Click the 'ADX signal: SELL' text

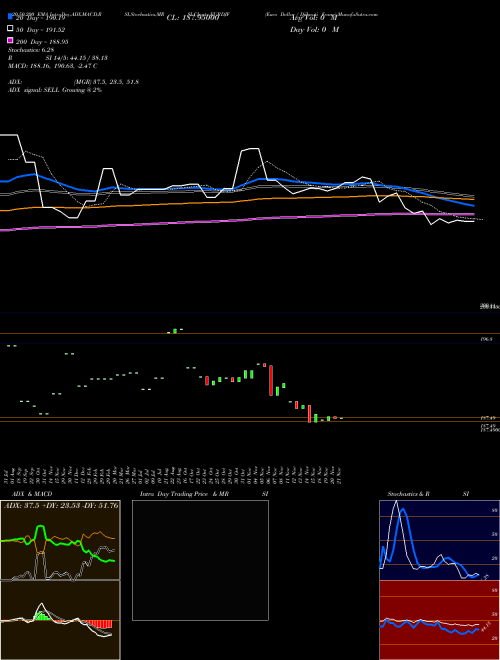tap(34, 90)
